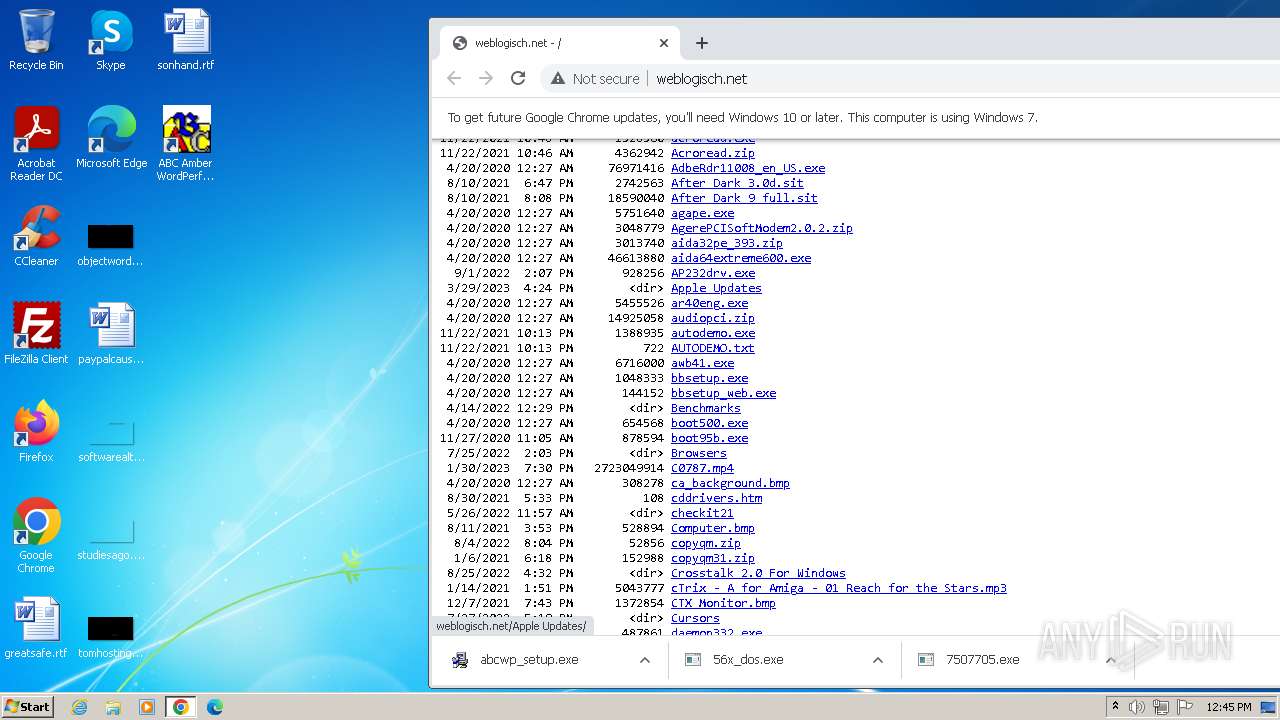Click the CTX Monitor.bmp link

coord(723,603)
